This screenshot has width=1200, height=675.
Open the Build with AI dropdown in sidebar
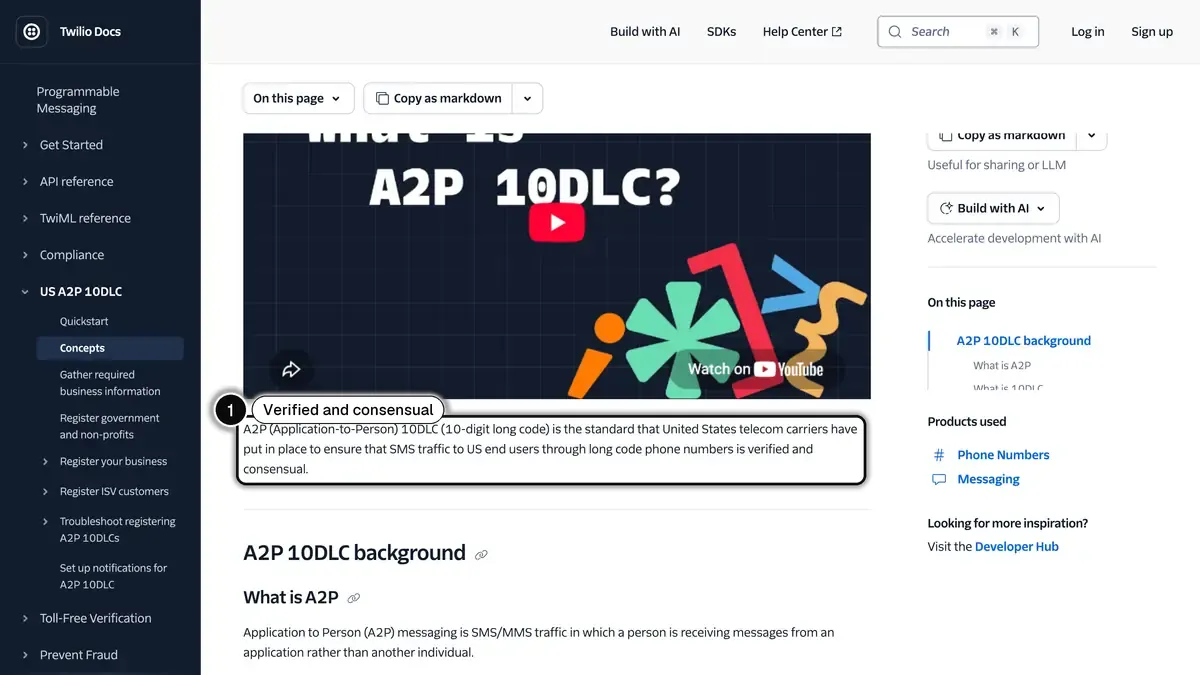point(993,208)
